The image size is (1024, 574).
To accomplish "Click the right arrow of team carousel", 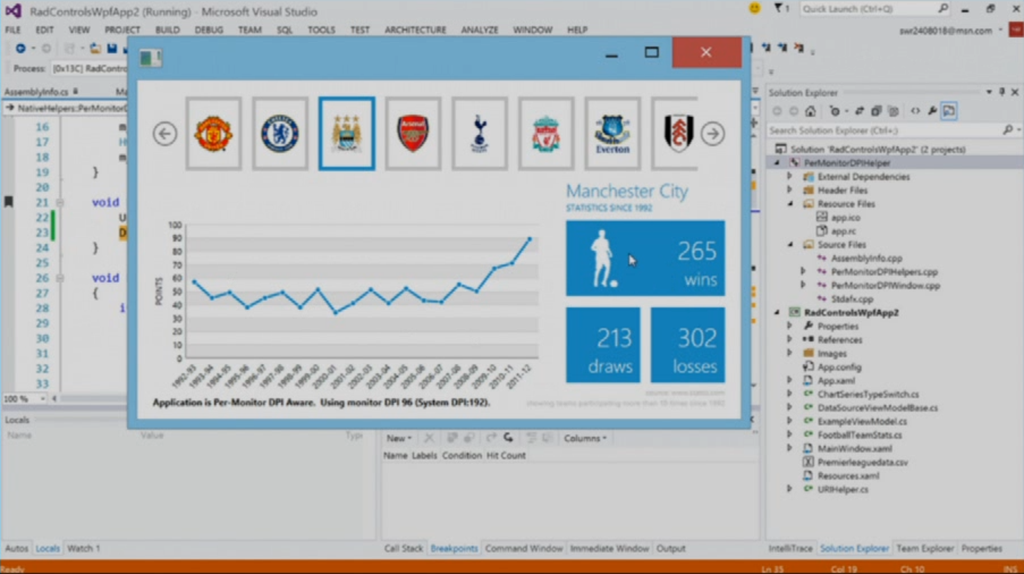I will [x=712, y=134].
